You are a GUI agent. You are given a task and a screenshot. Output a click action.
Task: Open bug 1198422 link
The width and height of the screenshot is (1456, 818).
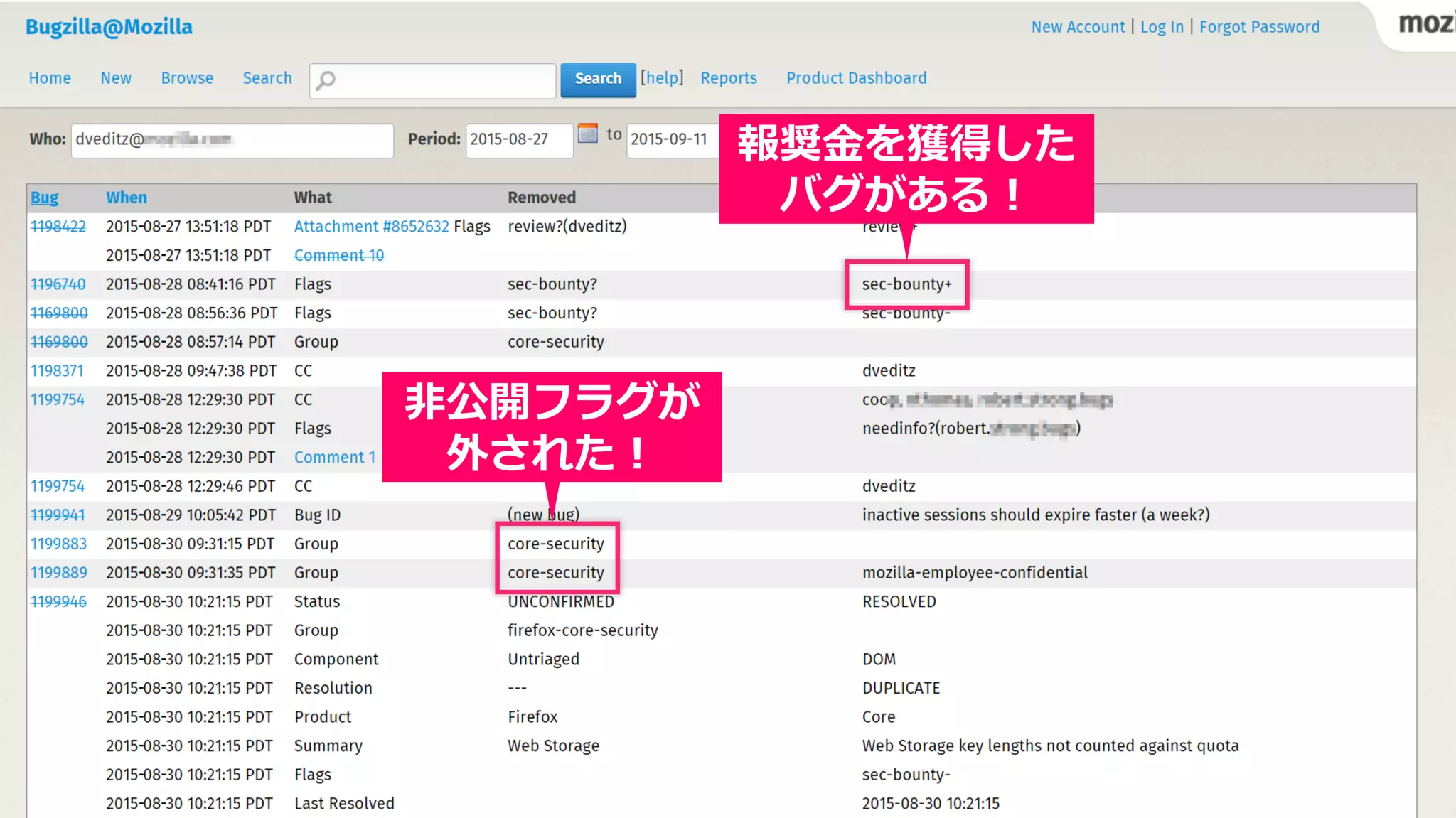click(58, 227)
